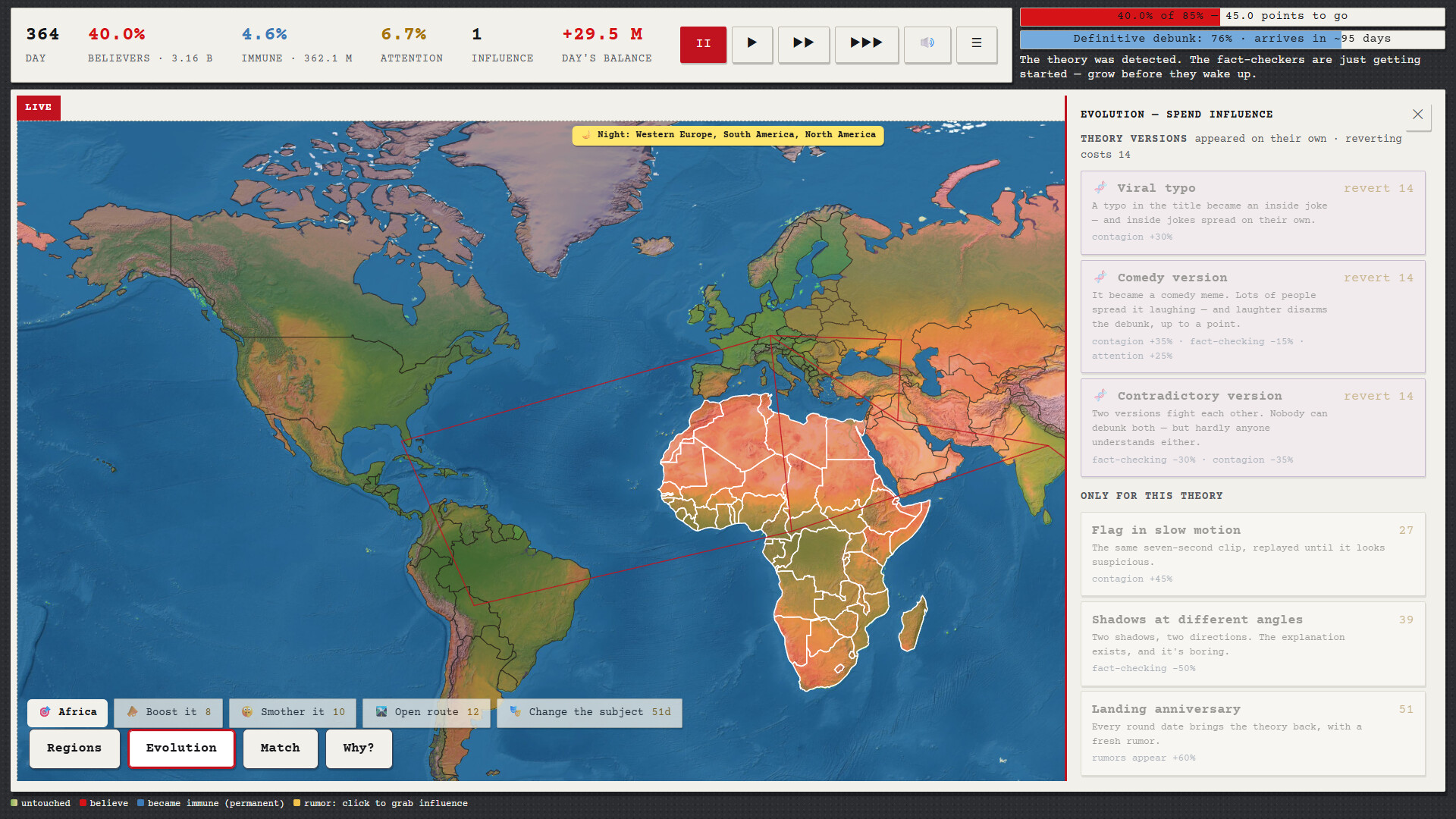Close the Evolution panel

pyautogui.click(x=1417, y=115)
